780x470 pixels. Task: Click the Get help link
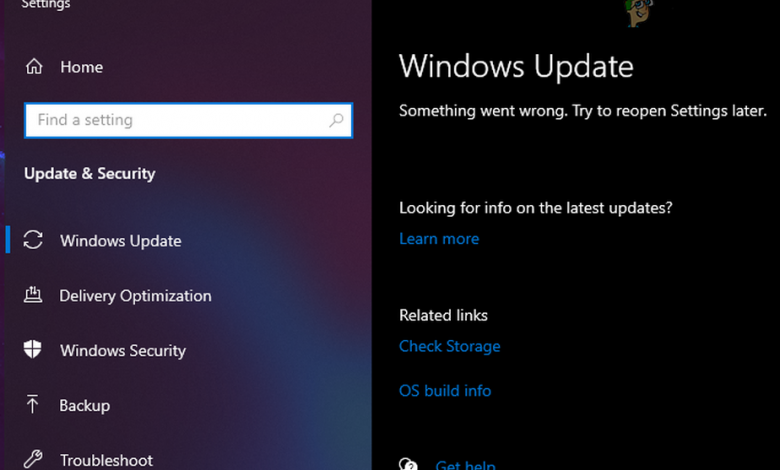tap(465, 464)
